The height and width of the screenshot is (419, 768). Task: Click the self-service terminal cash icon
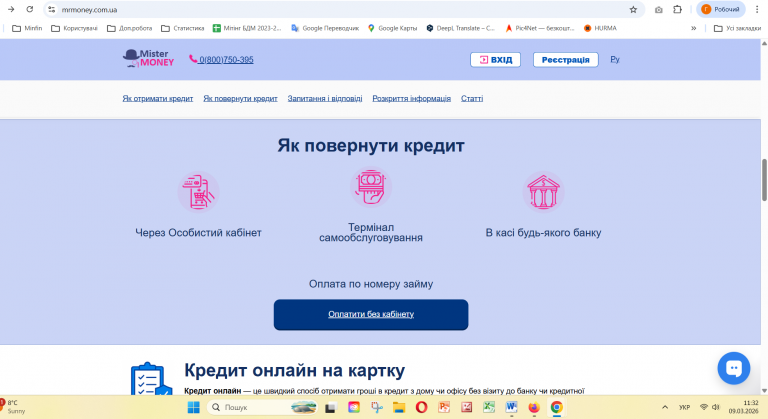[x=371, y=187]
